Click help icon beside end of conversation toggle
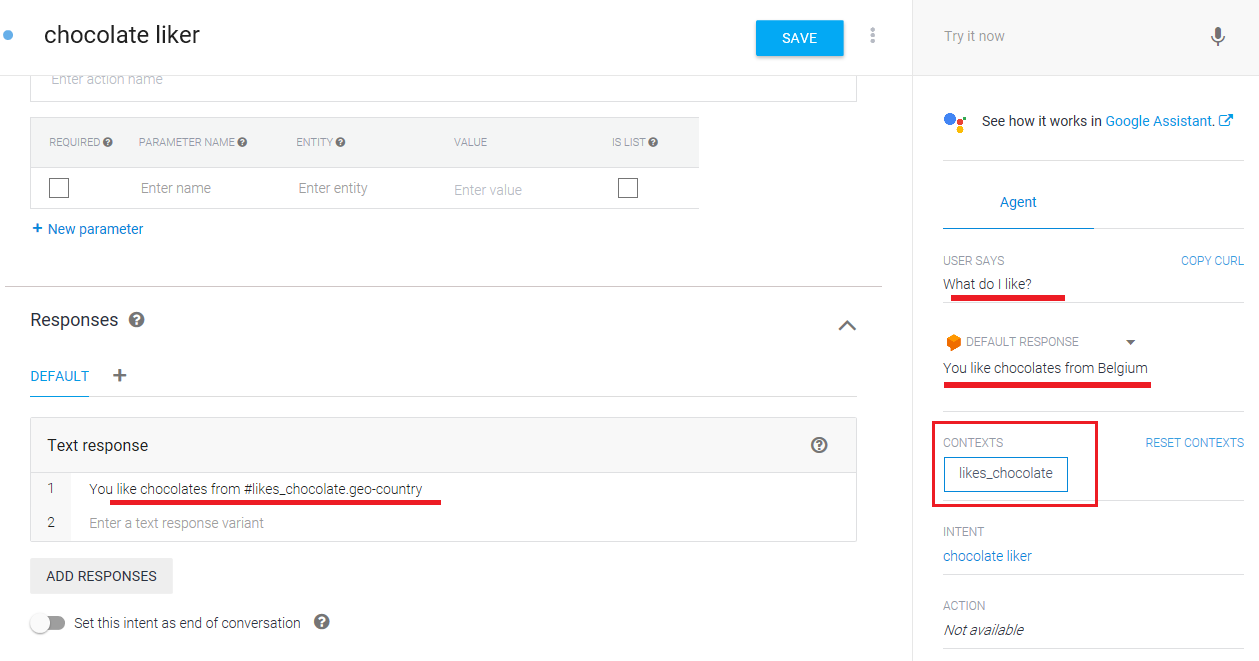The height and width of the screenshot is (661, 1259). click(322, 622)
